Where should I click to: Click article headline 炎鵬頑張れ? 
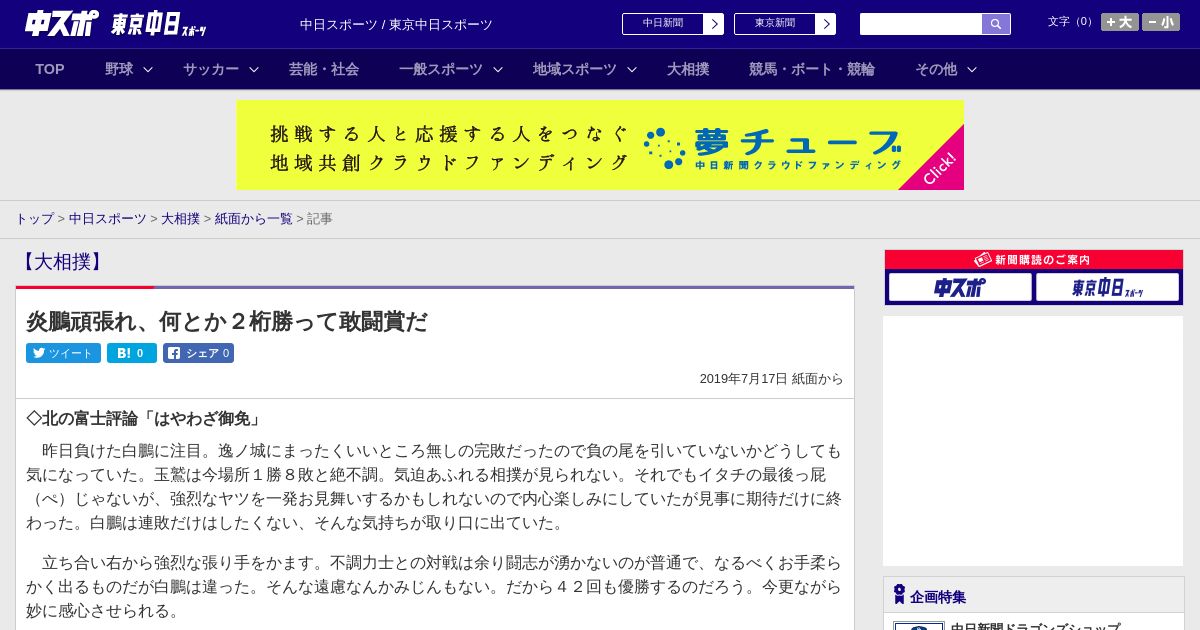point(227,321)
